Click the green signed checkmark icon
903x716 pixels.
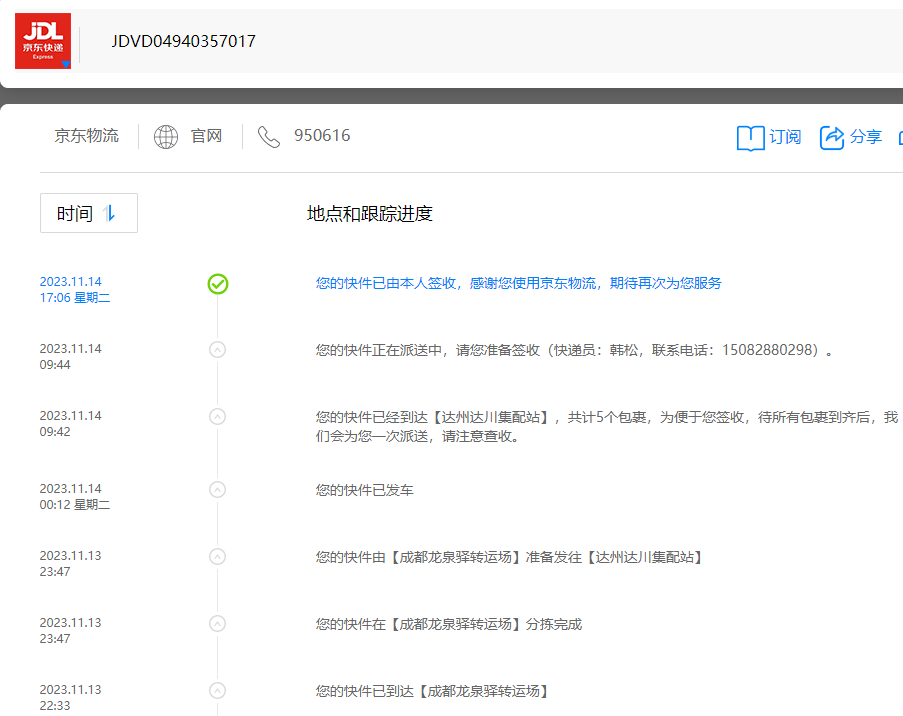click(x=218, y=284)
